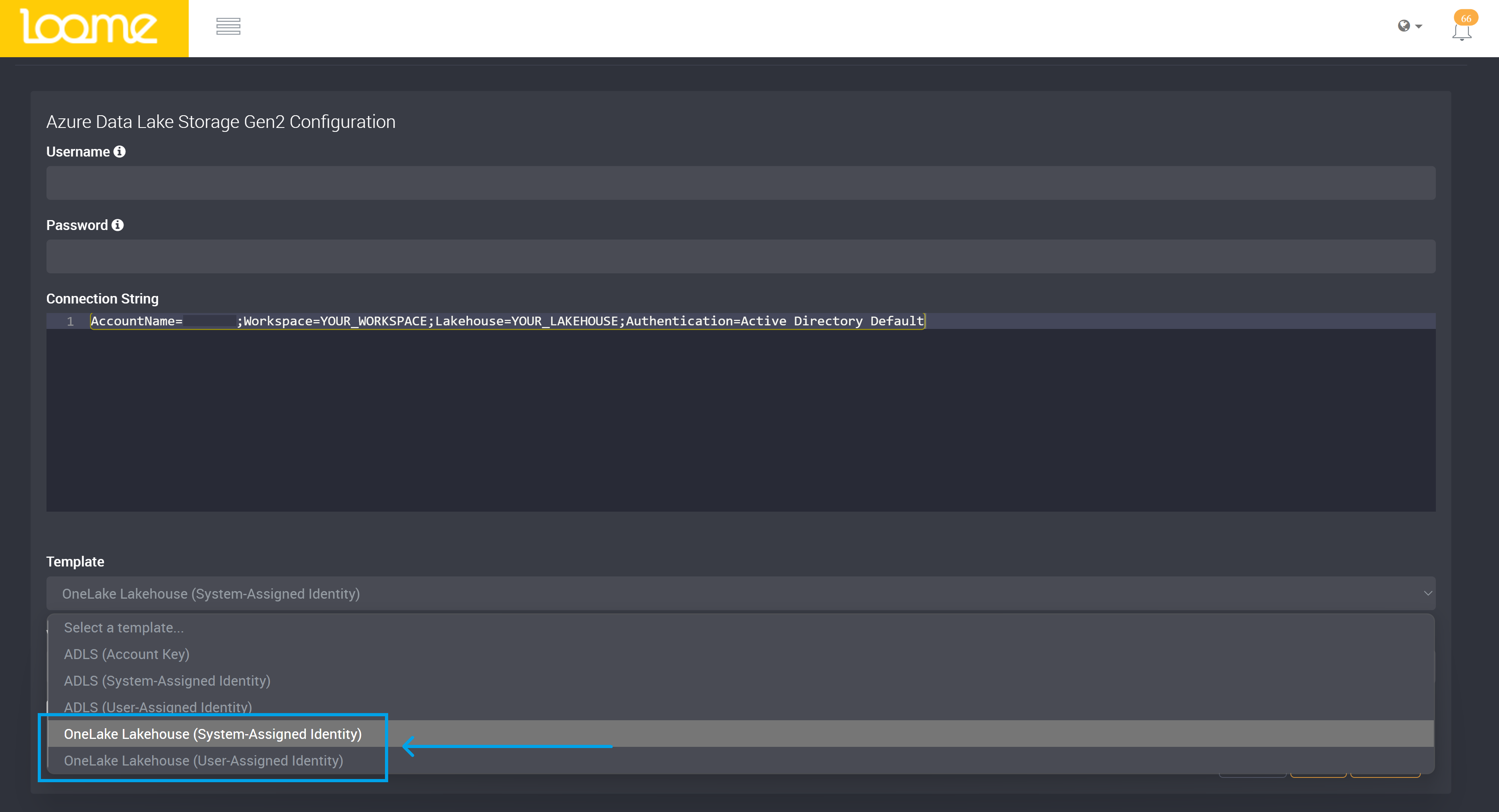Image resolution: width=1499 pixels, height=812 pixels.
Task: Show the Password info tooltip icon
Action: (118, 225)
